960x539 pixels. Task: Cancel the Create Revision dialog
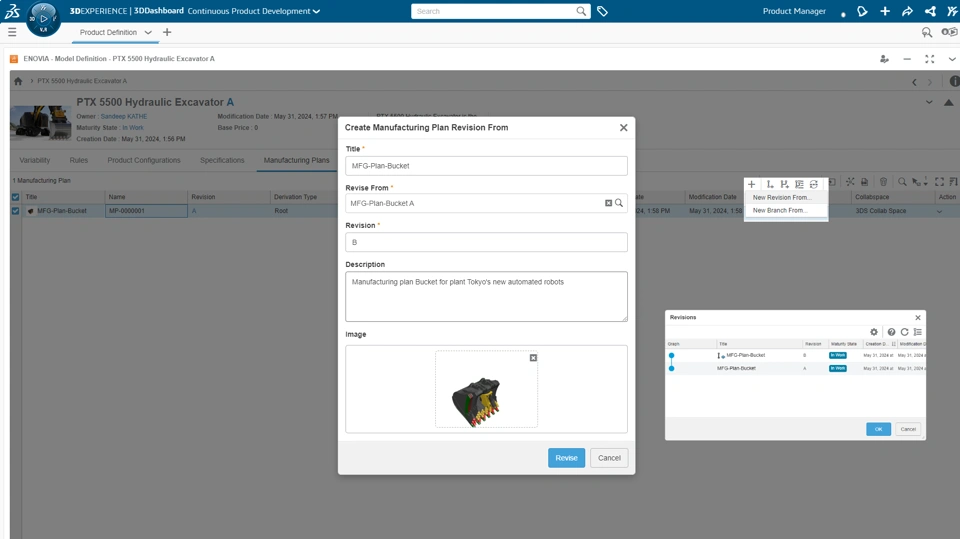click(609, 458)
